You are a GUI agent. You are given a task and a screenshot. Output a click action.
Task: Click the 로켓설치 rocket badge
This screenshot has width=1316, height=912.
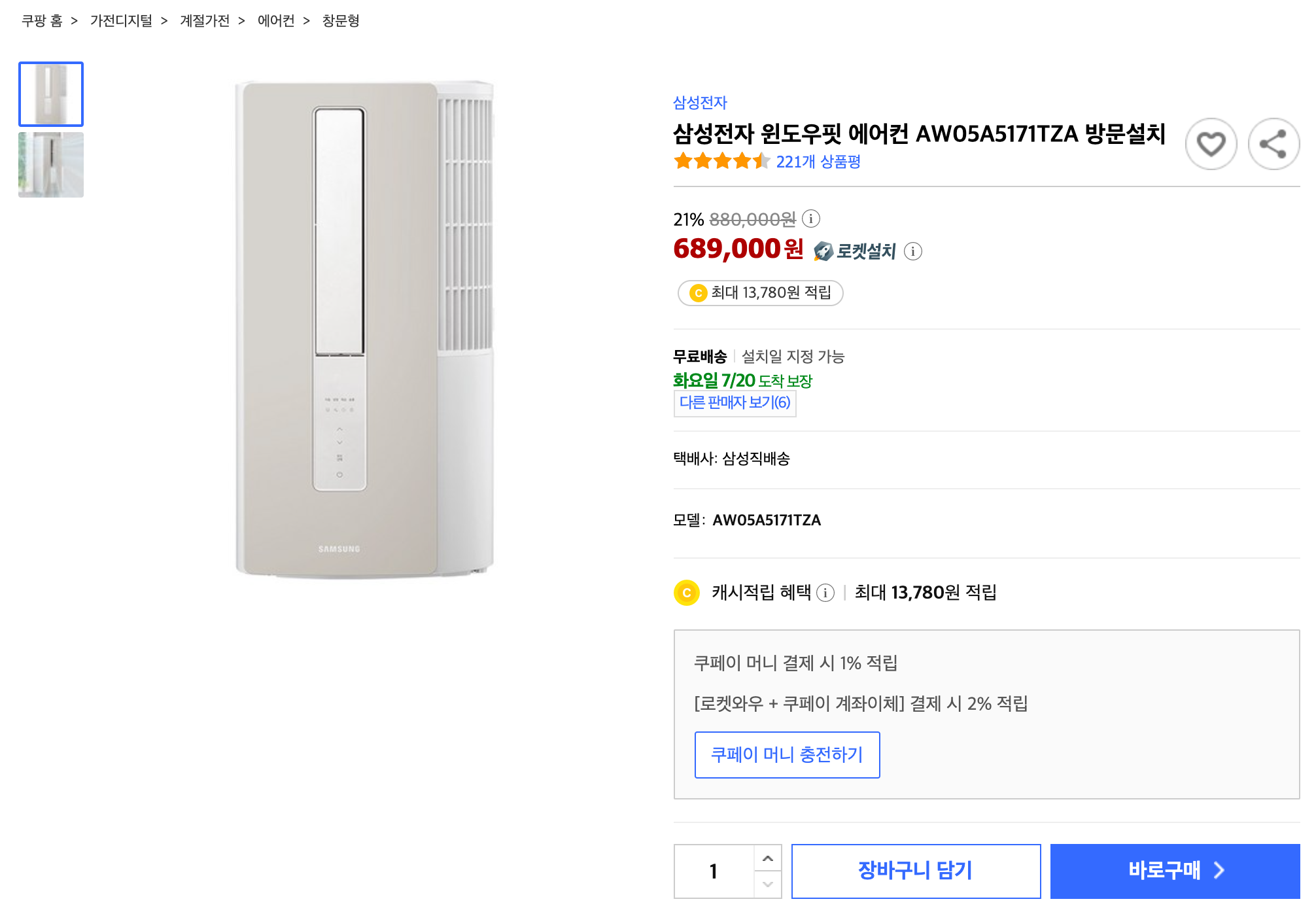click(x=855, y=251)
